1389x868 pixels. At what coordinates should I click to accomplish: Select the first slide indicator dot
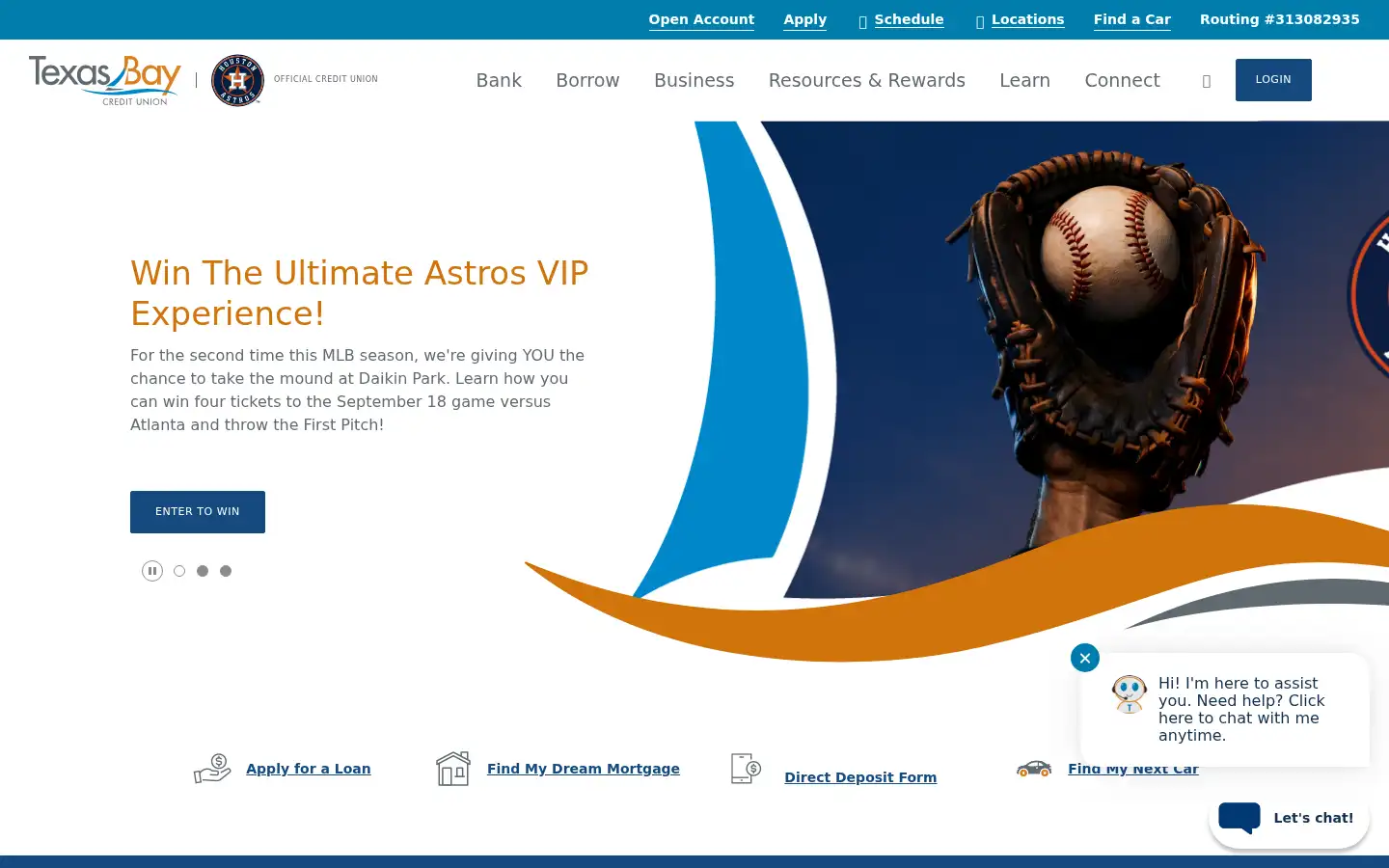point(179,571)
